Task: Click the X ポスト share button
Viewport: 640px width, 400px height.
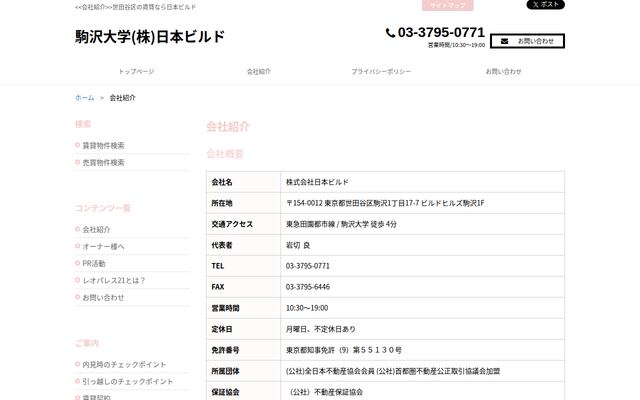Action: tap(545, 4)
